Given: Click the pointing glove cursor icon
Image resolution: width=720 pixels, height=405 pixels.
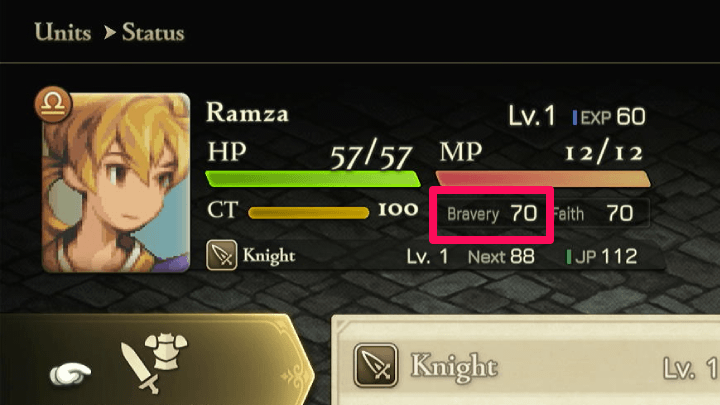Looking at the screenshot, I should 70,374.
